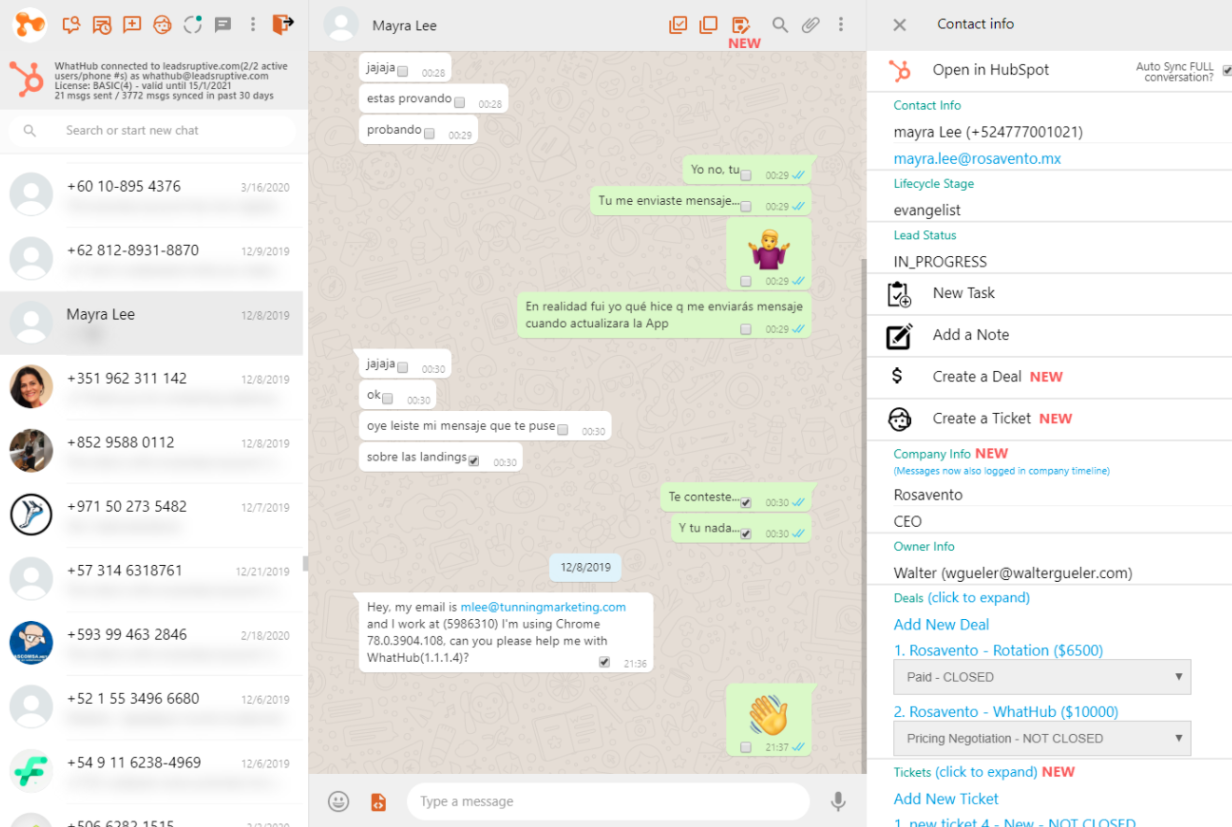Open chat with +62 812-8931-8870
1232x827 pixels.
tap(152, 259)
